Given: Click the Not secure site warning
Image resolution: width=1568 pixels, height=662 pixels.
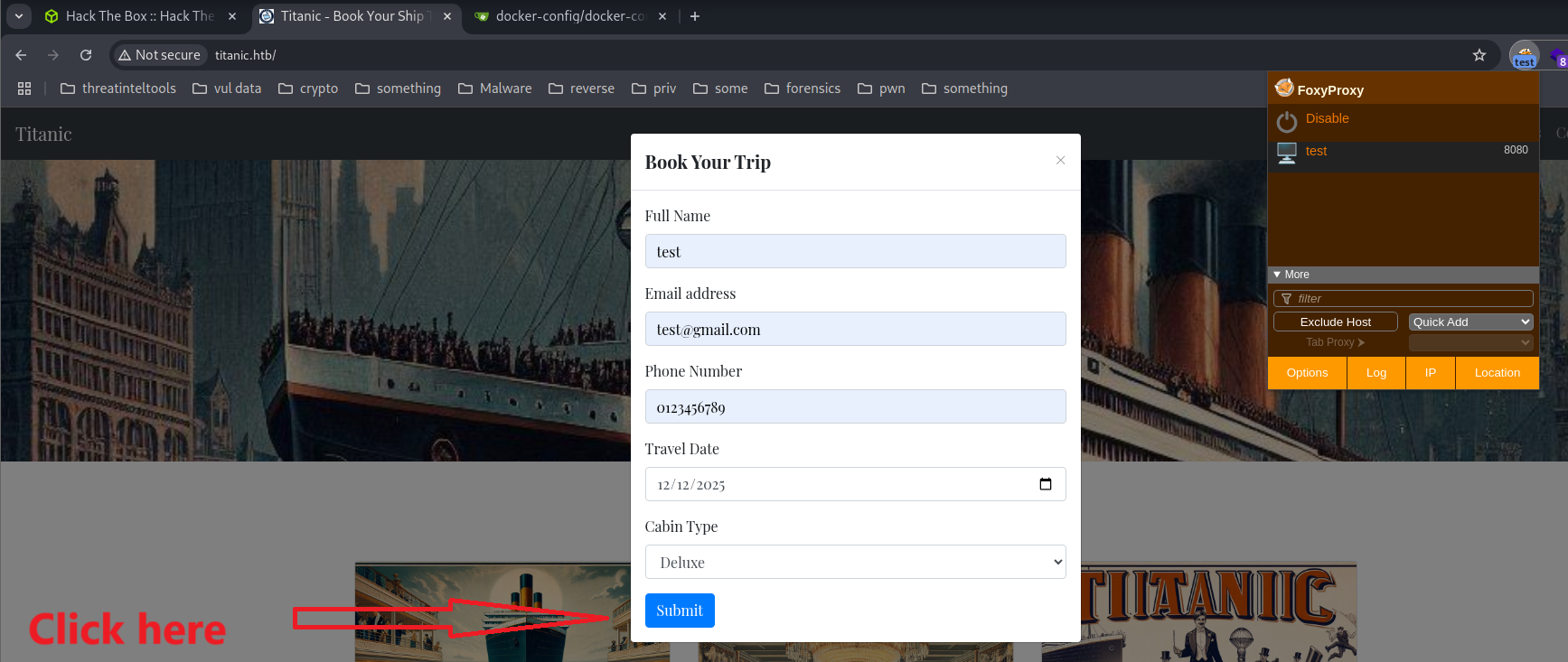Looking at the screenshot, I should (159, 55).
